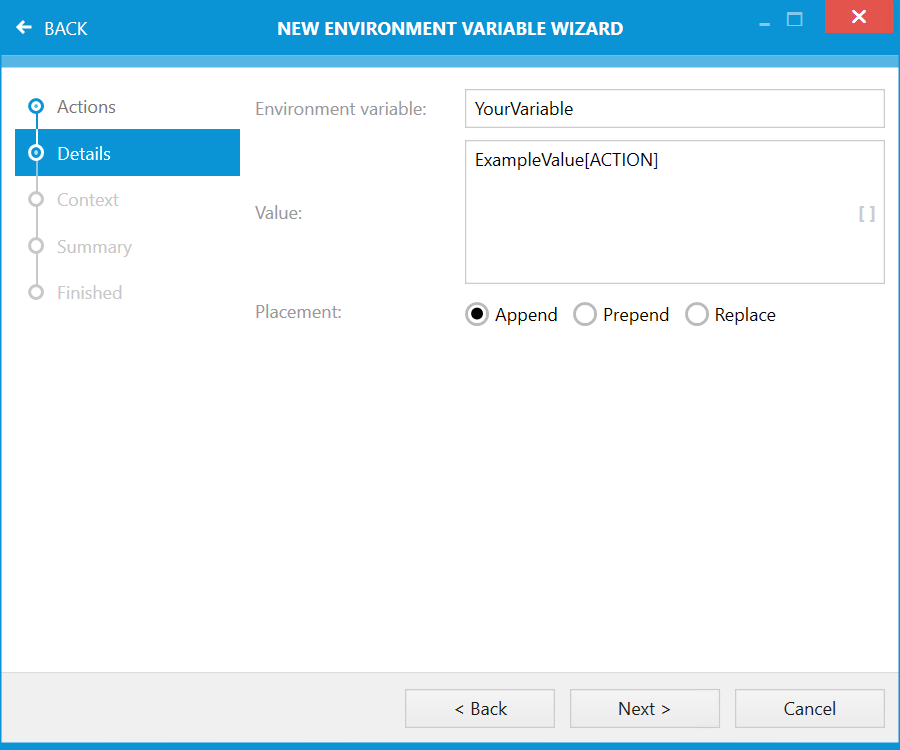Click the Actions step indicator circle
Viewport: 900px width, 750px height.
(36, 106)
